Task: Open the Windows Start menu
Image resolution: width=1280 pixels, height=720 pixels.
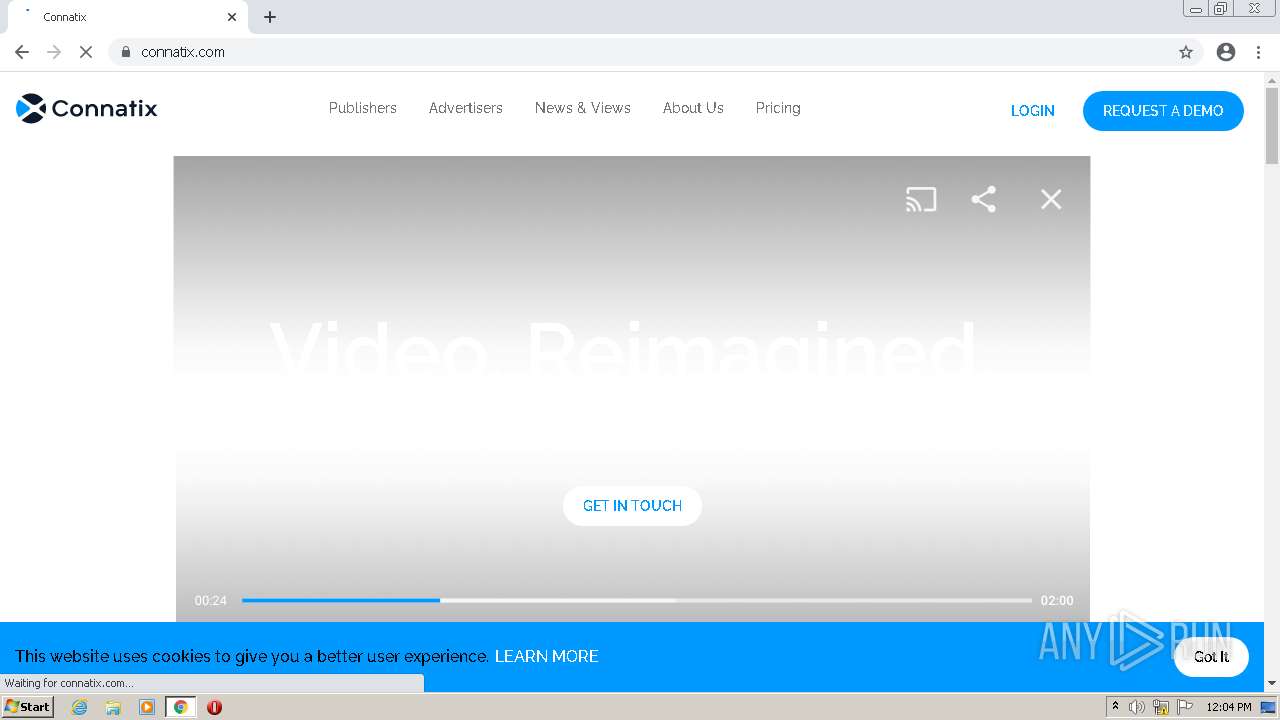Action: (x=28, y=707)
